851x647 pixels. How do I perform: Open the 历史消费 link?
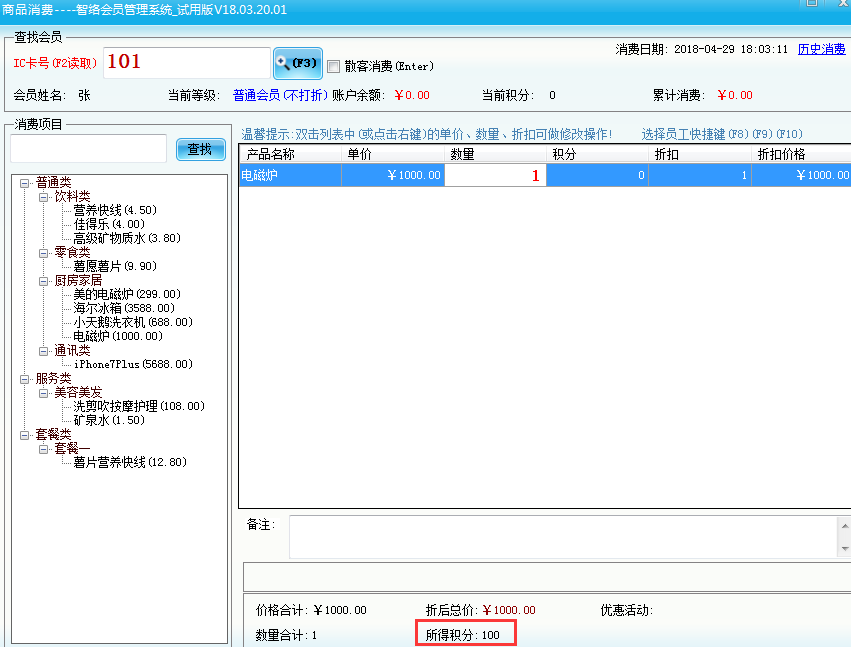point(821,49)
